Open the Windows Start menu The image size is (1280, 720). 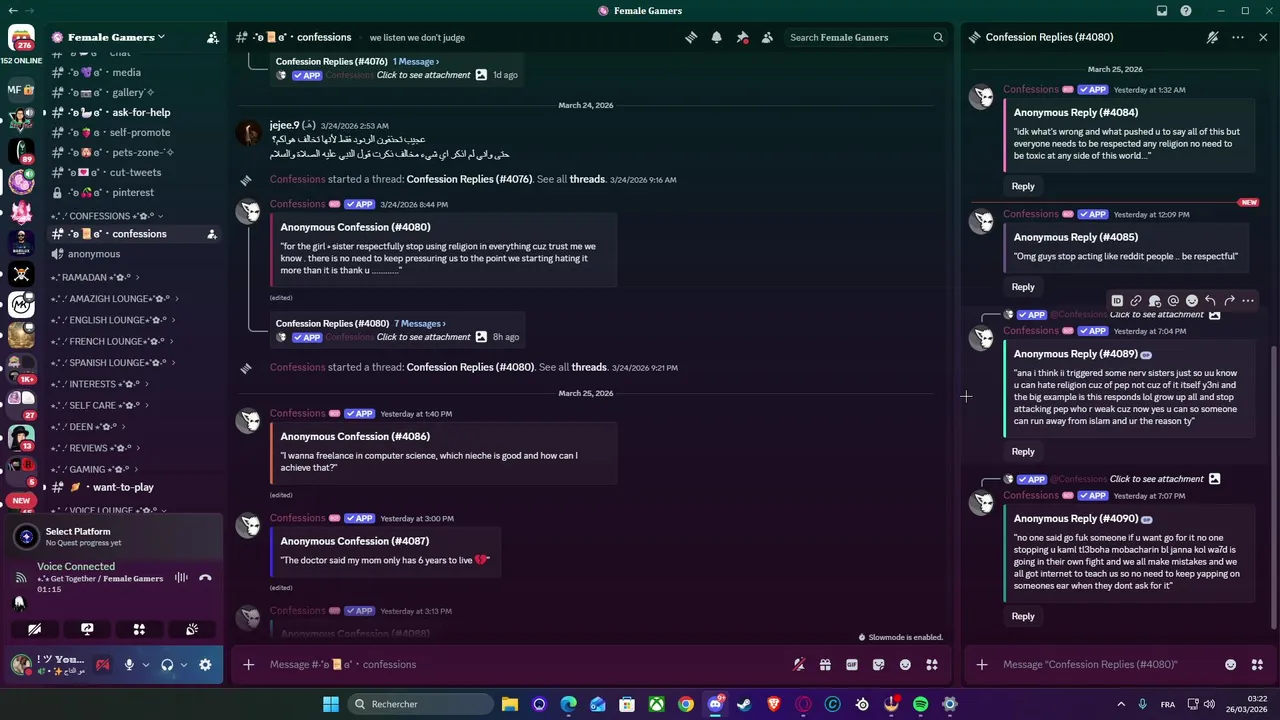331,704
